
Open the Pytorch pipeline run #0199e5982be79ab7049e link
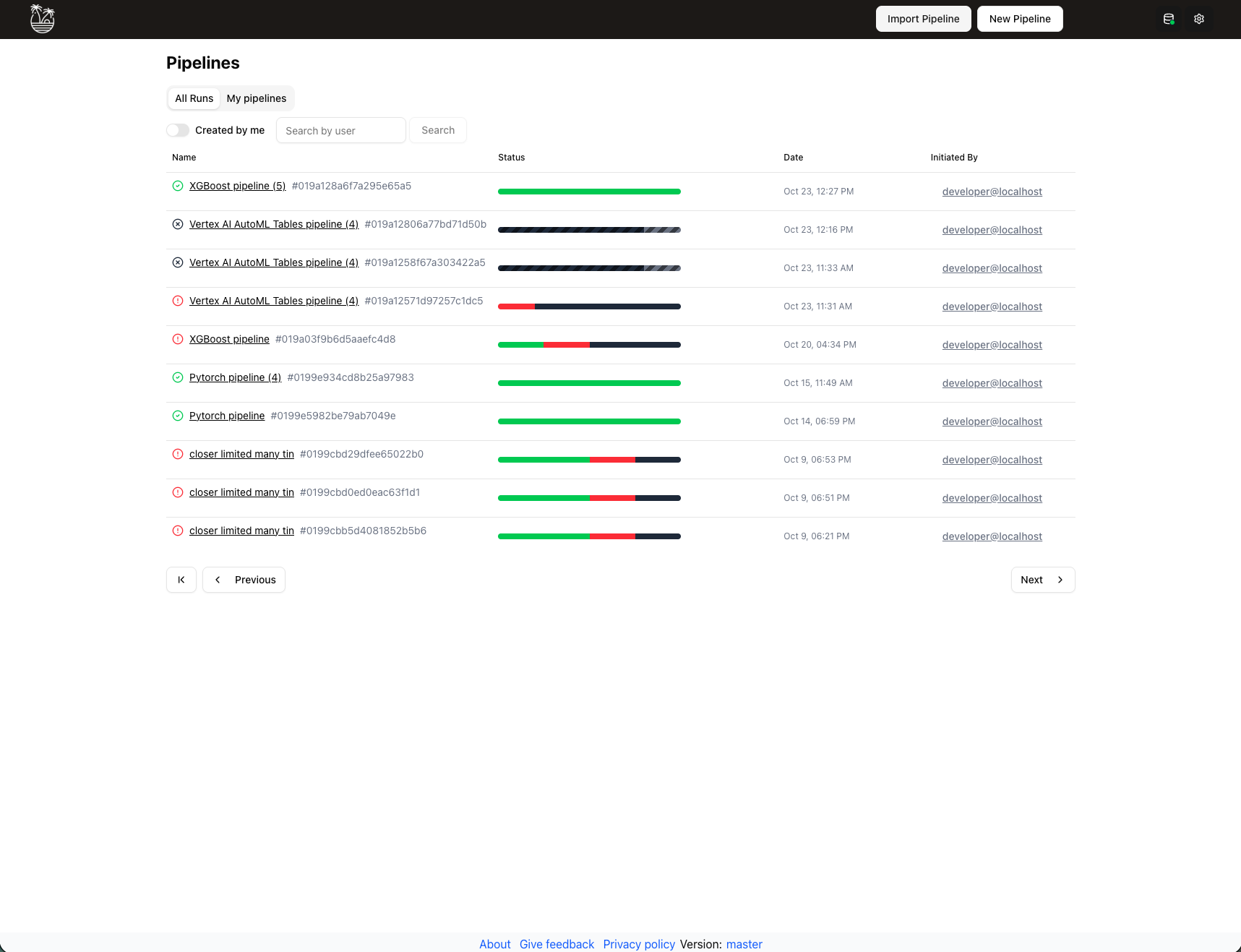227,416
